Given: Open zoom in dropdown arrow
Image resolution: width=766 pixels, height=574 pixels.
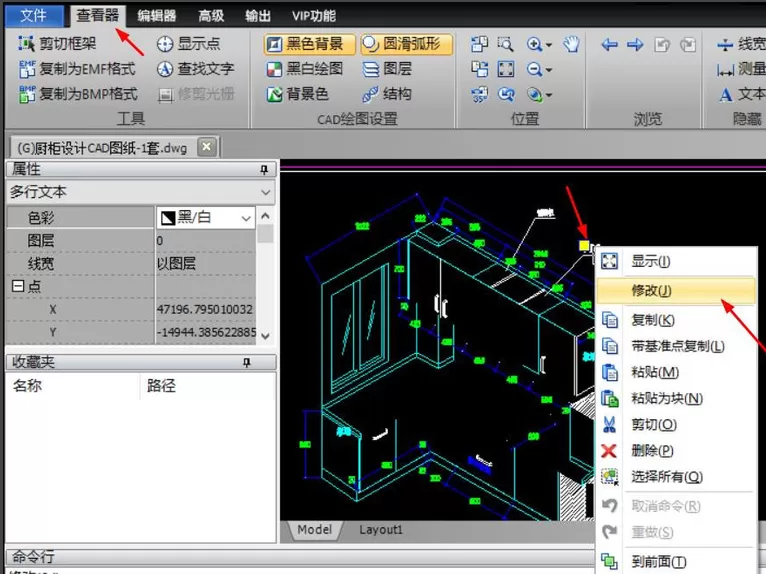Looking at the screenshot, I should (548, 45).
